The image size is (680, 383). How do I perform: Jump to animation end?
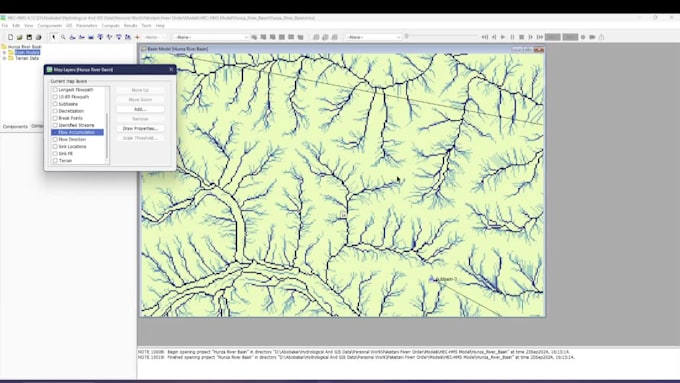click(540, 37)
